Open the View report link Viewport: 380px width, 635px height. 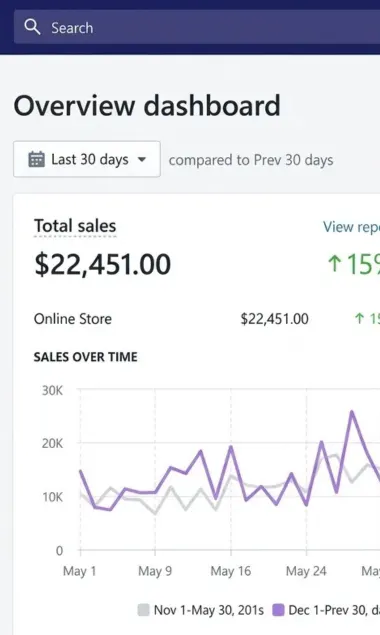click(x=351, y=227)
